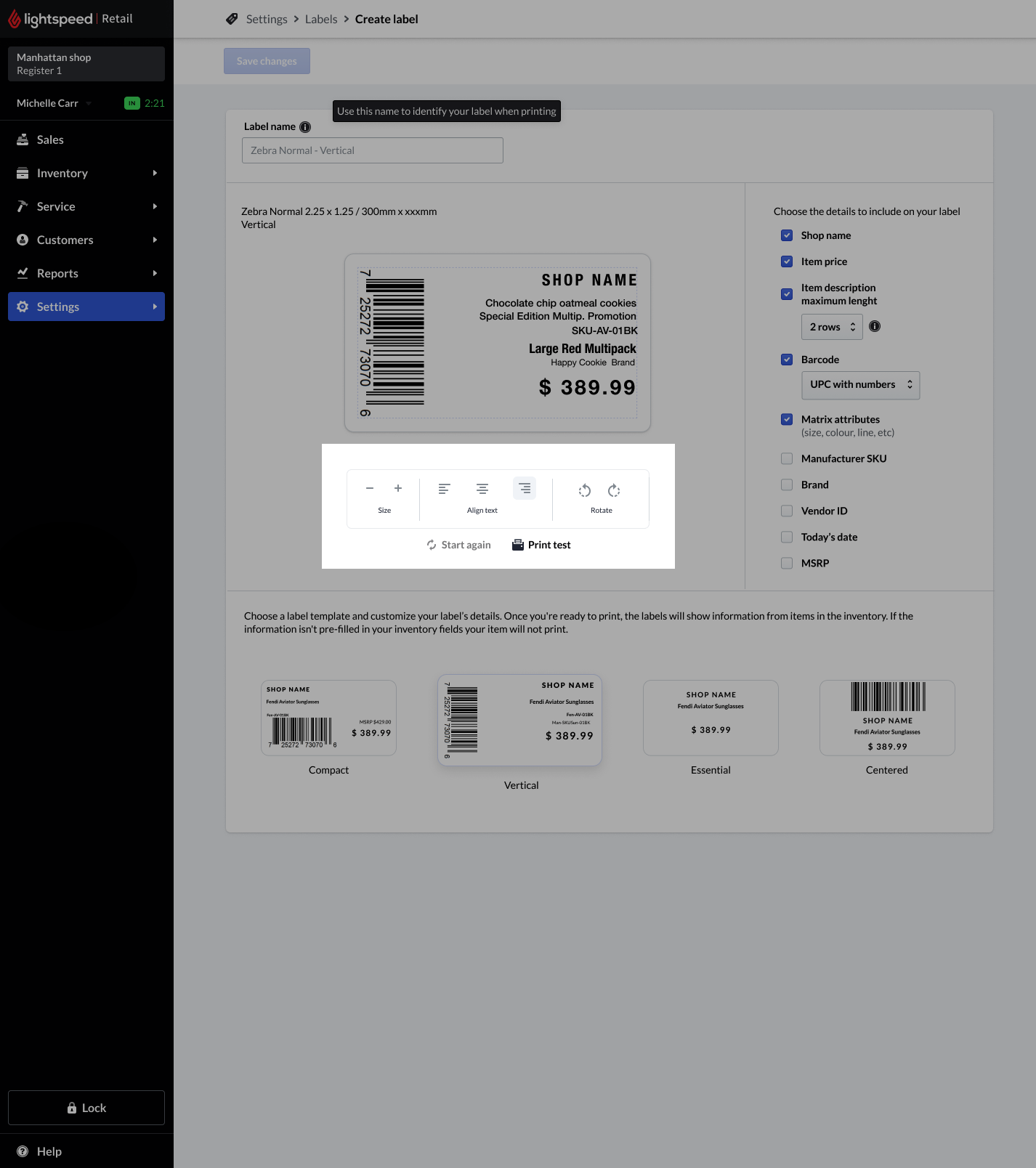Go to Labels breadcrumb link
Image resolution: width=1036 pixels, height=1168 pixels.
pos(321,19)
